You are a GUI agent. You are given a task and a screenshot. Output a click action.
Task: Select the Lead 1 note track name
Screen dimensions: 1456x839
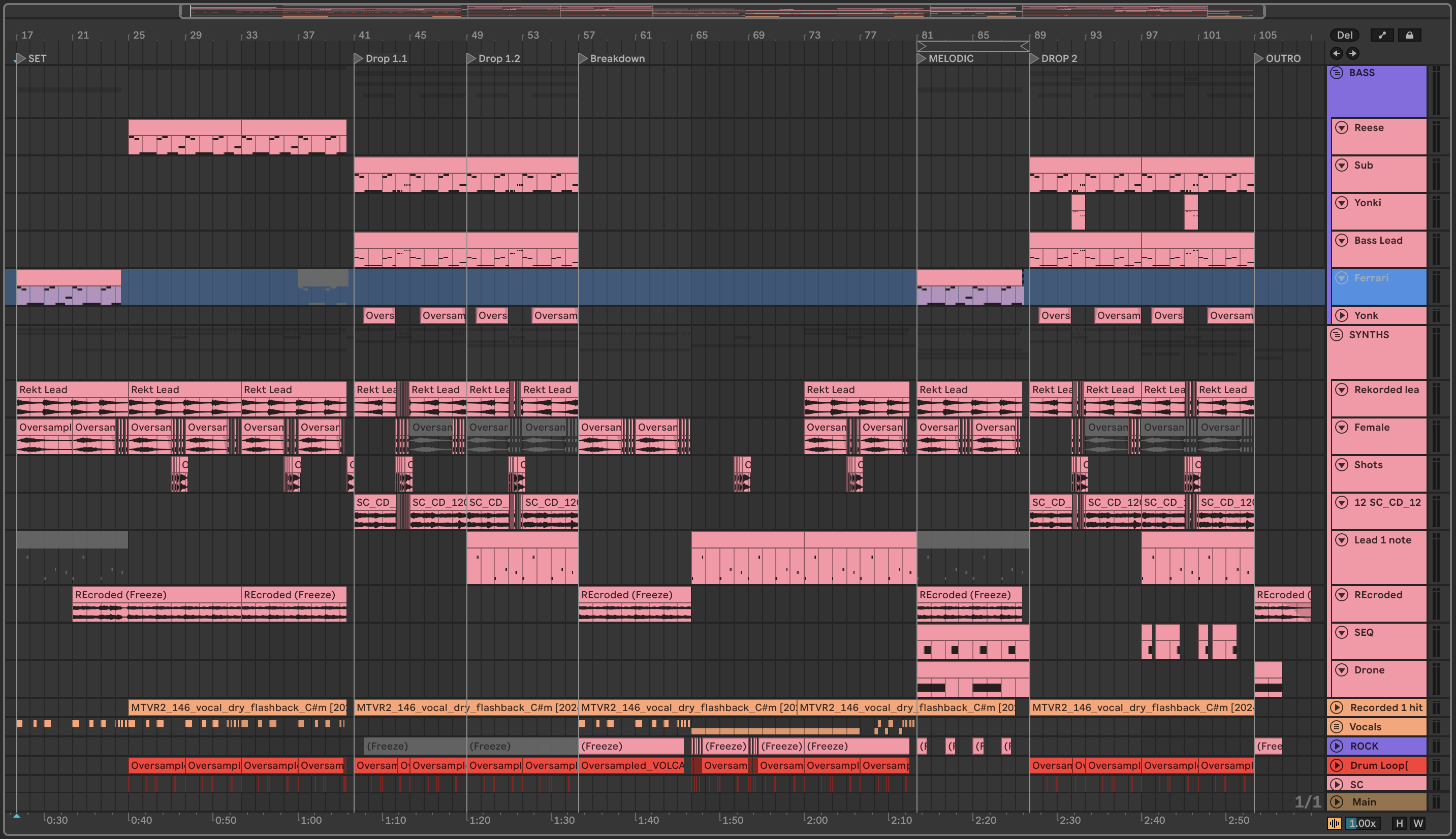(1382, 540)
